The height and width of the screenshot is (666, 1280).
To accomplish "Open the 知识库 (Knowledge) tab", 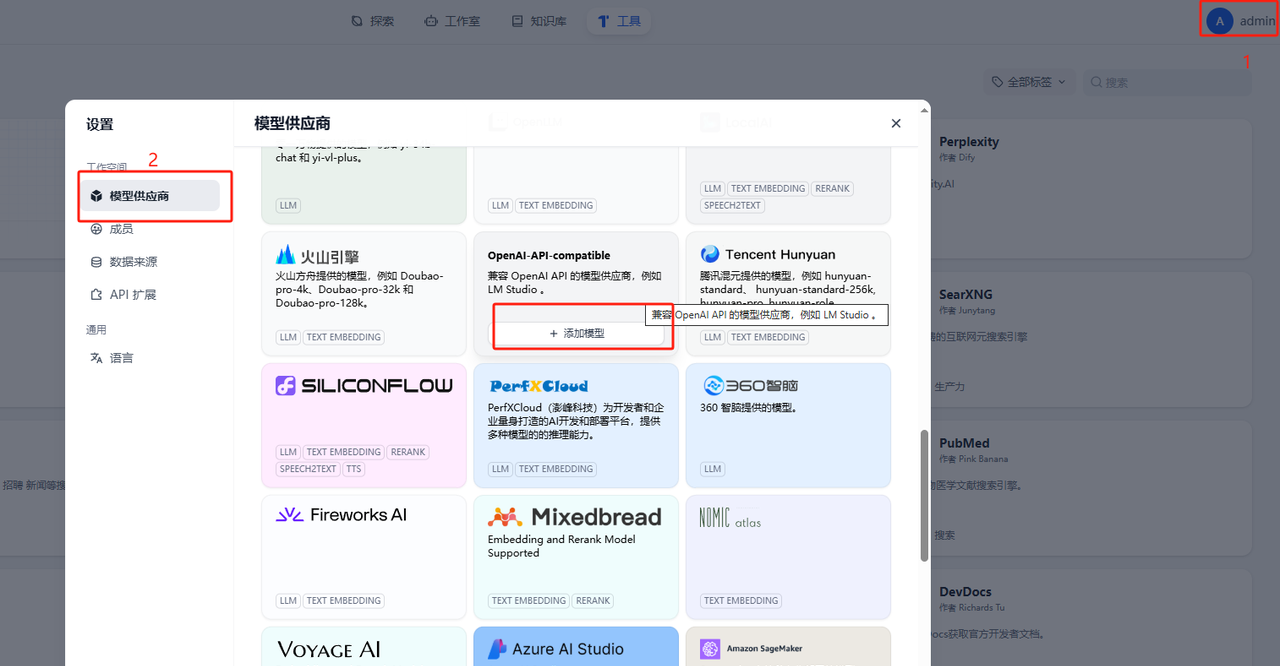I will pyautogui.click(x=537, y=20).
